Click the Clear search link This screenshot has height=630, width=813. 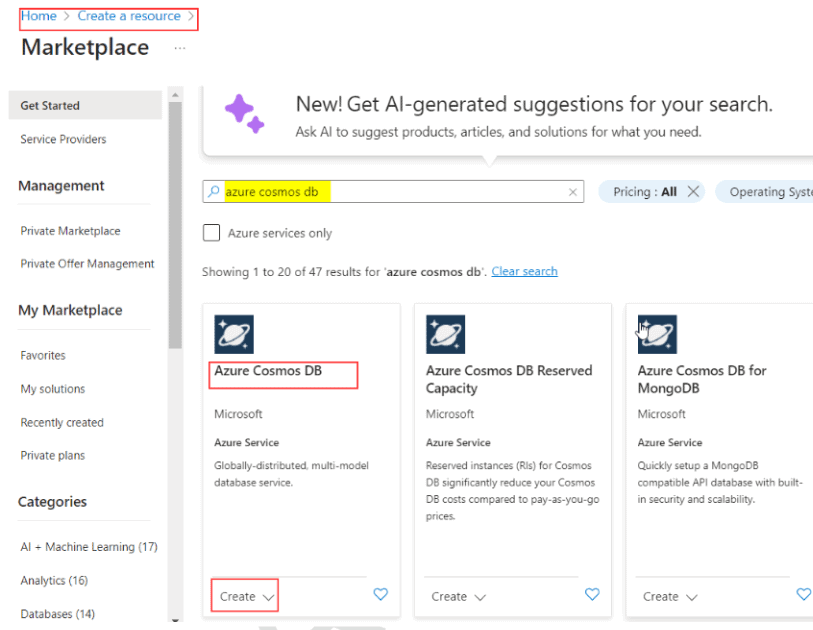click(524, 271)
